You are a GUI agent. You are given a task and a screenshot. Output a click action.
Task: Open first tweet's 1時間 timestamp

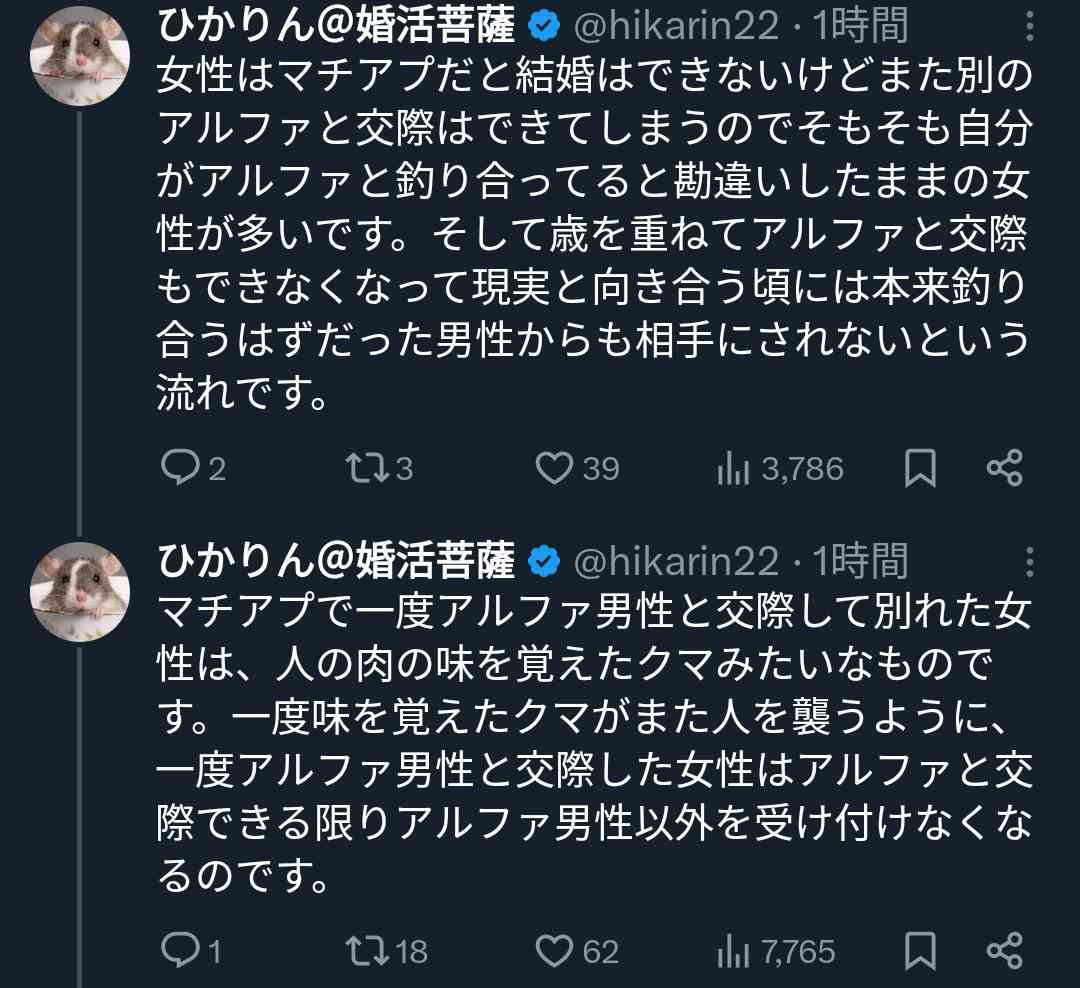860,26
